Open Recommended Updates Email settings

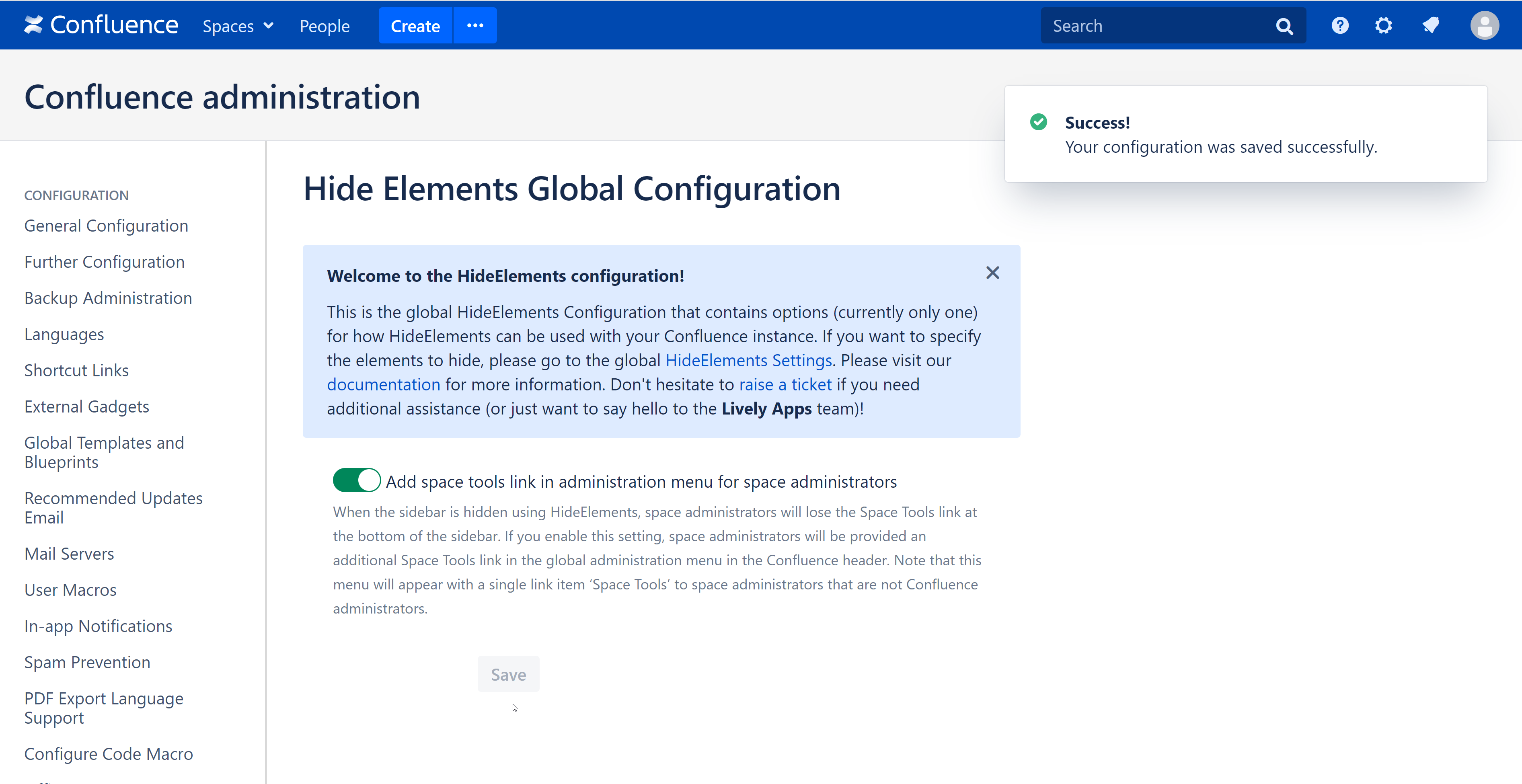tap(113, 508)
